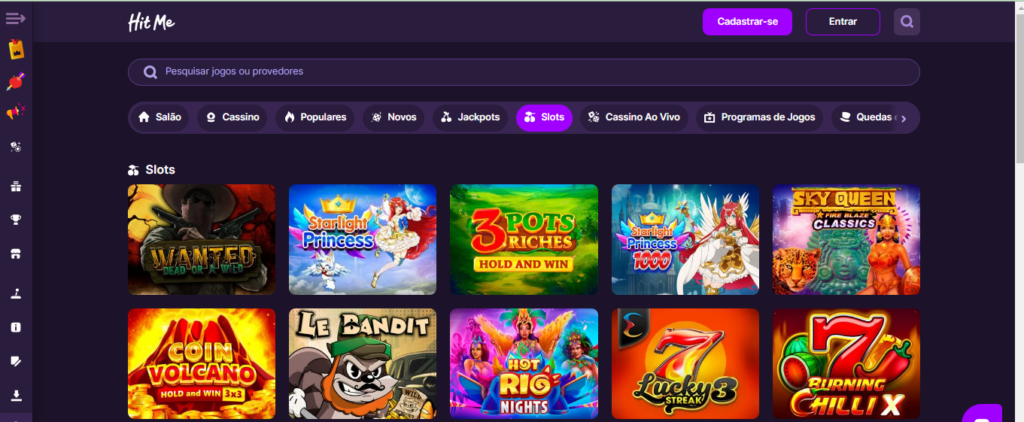Open Starlight Princess 1000 game thumbnail
This screenshot has height=422, width=1024.
(685, 240)
